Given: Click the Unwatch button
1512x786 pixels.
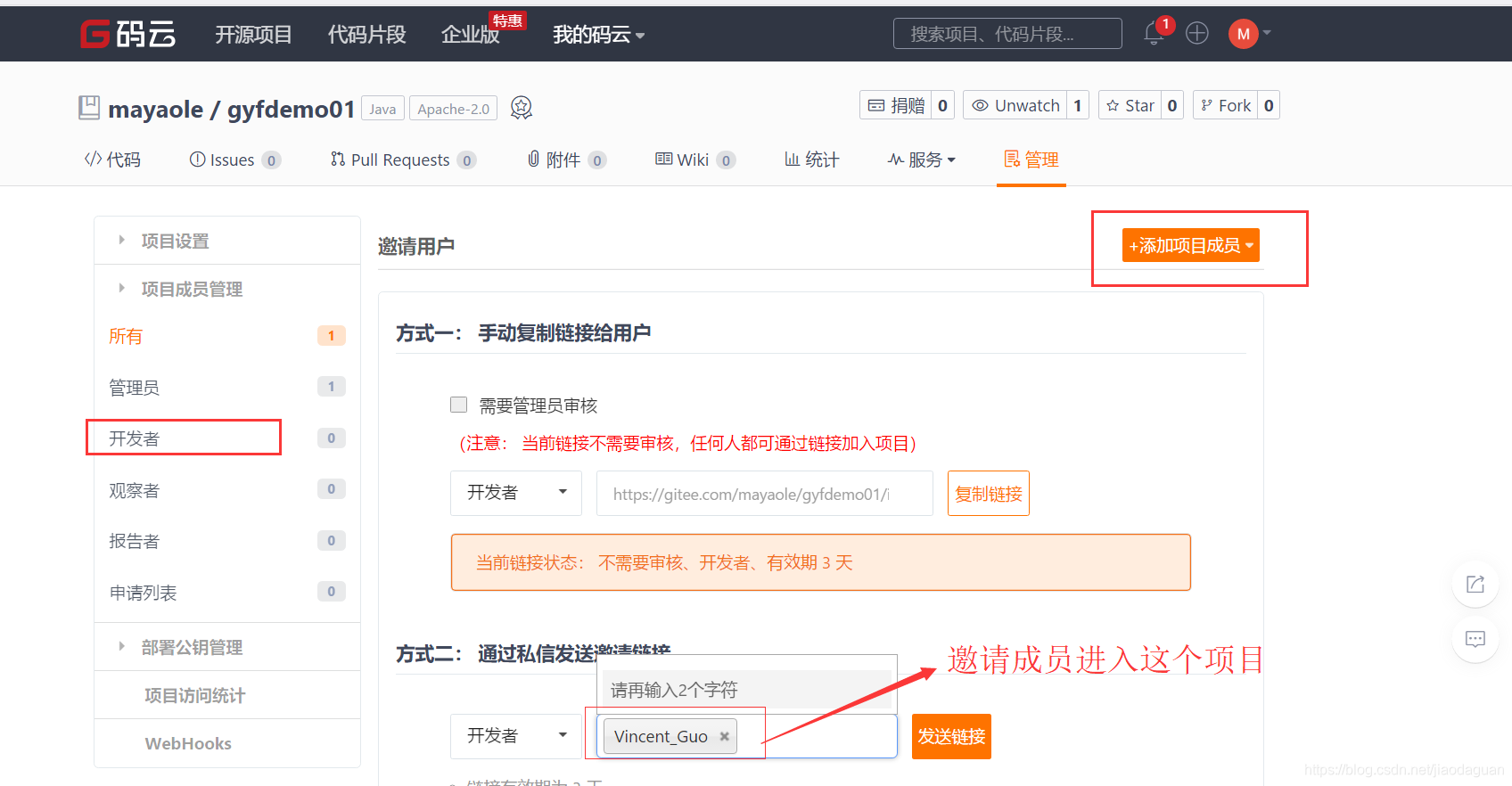Looking at the screenshot, I should tap(1015, 105).
